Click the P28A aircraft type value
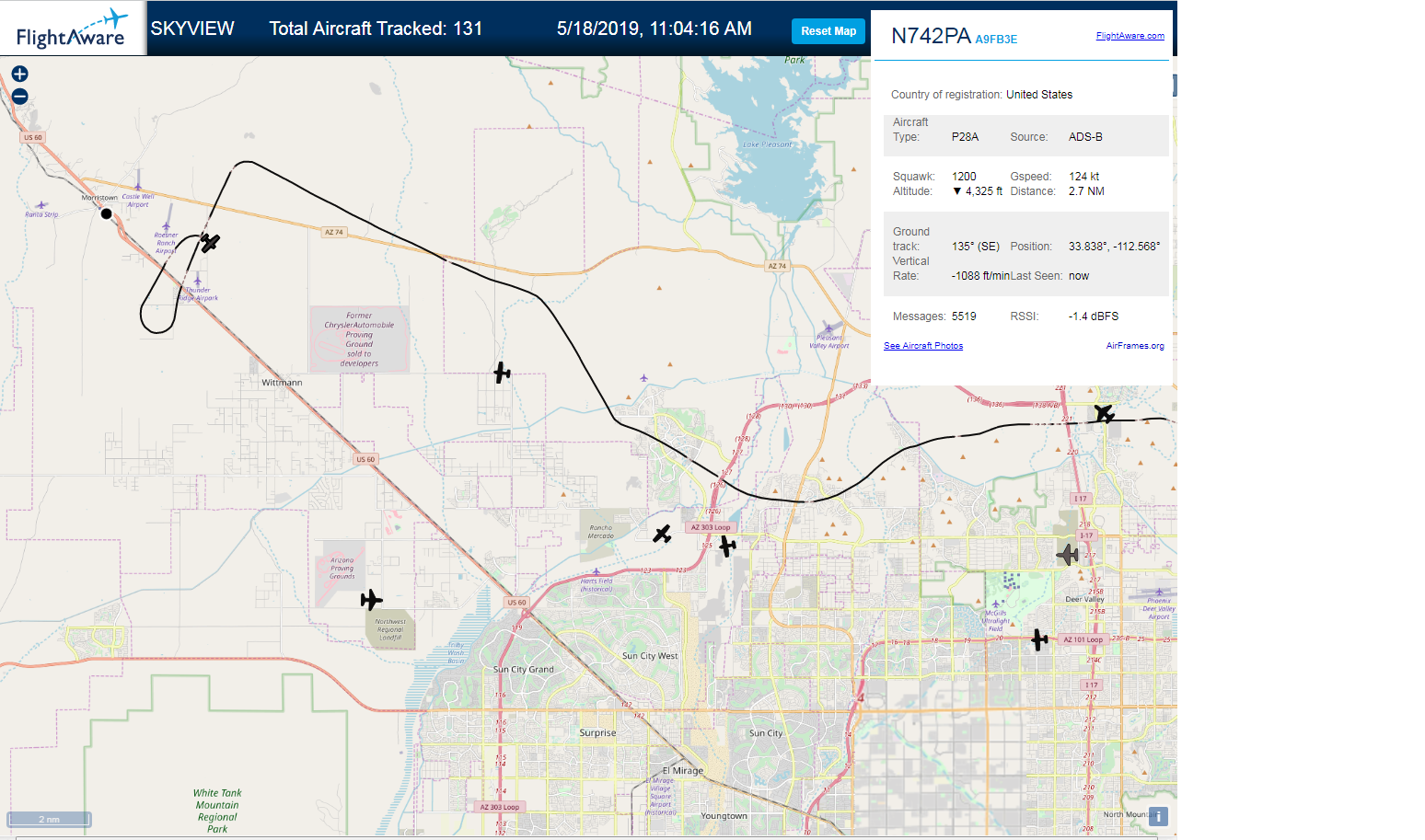 tap(965, 137)
